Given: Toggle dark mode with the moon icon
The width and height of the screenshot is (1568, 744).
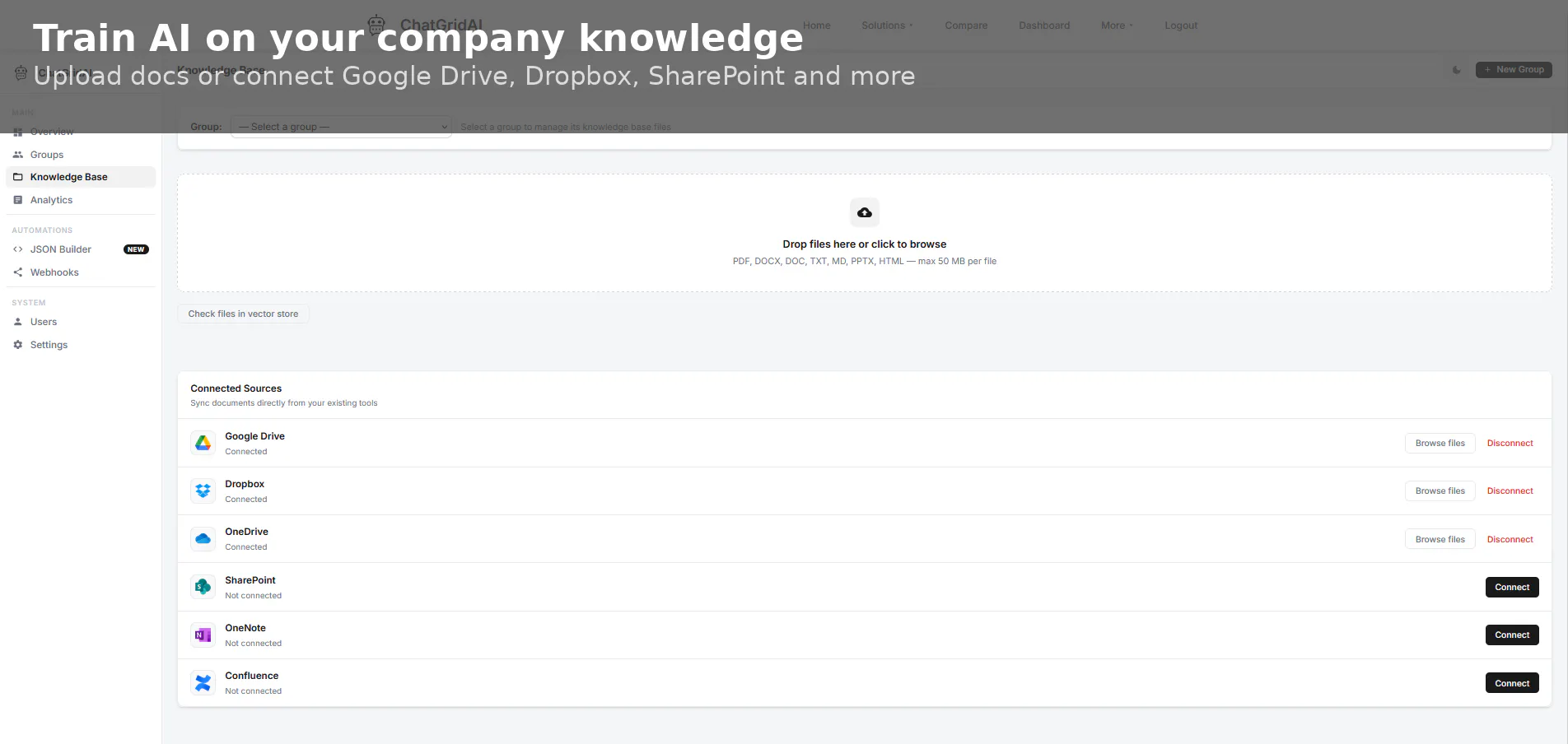Looking at the screenshot, I should coord(1457,70).
